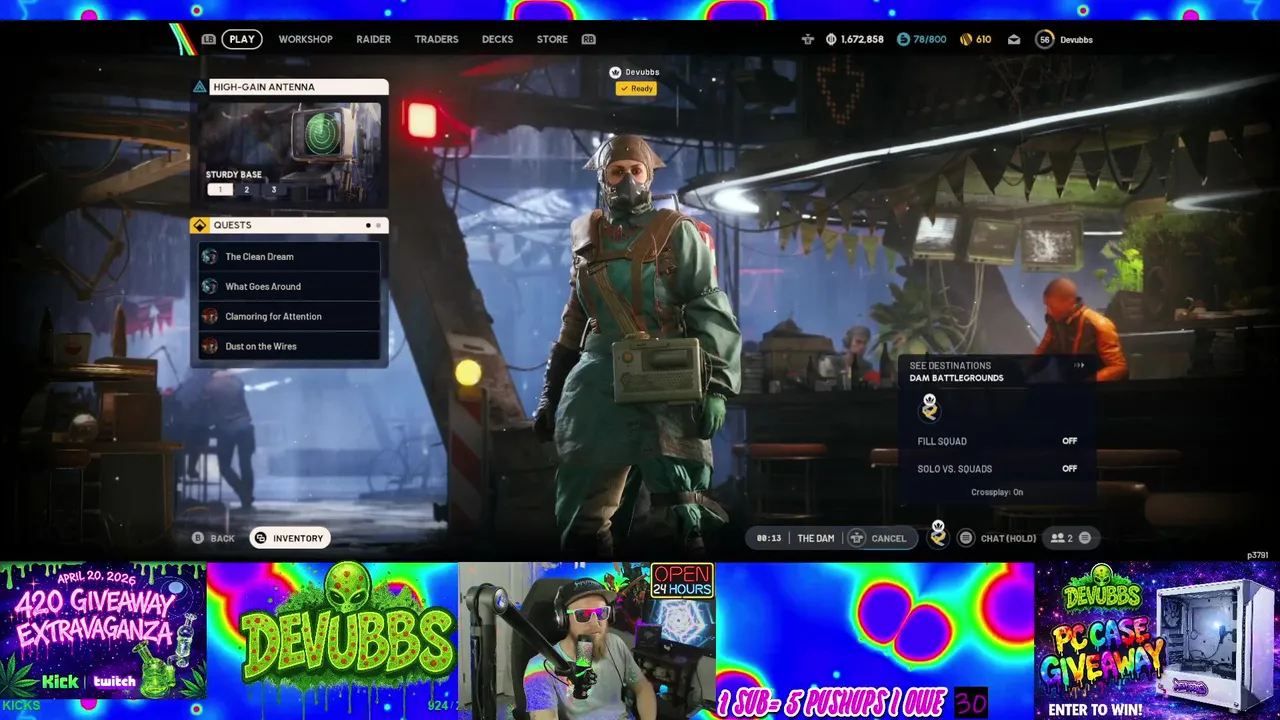
Task: Open What Goes Around quest
Action: pyautogui.click(x=289, y=286)
